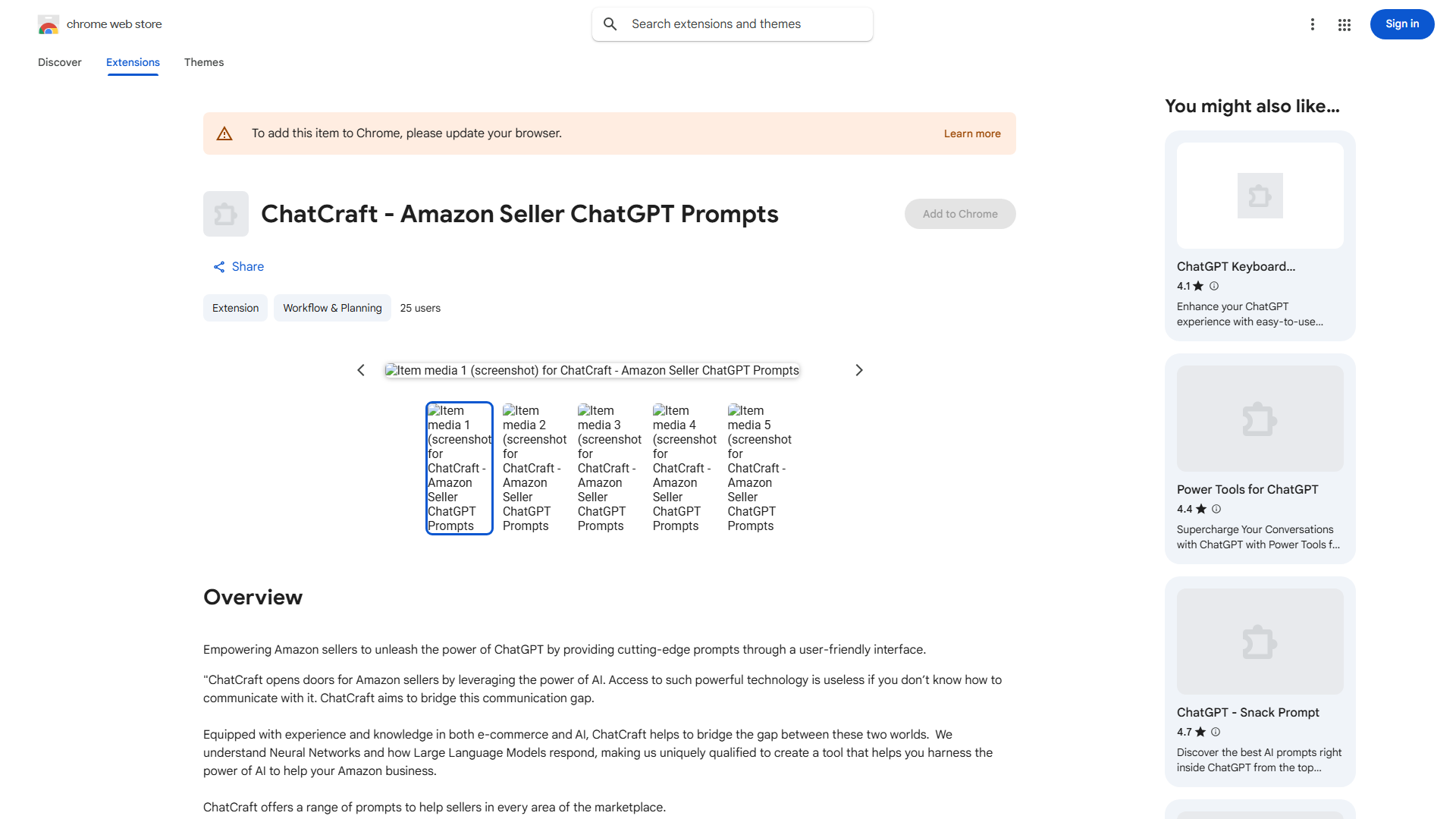Click the ChatCraft extension puzzle icon
1456x819 pixels.
225,214
